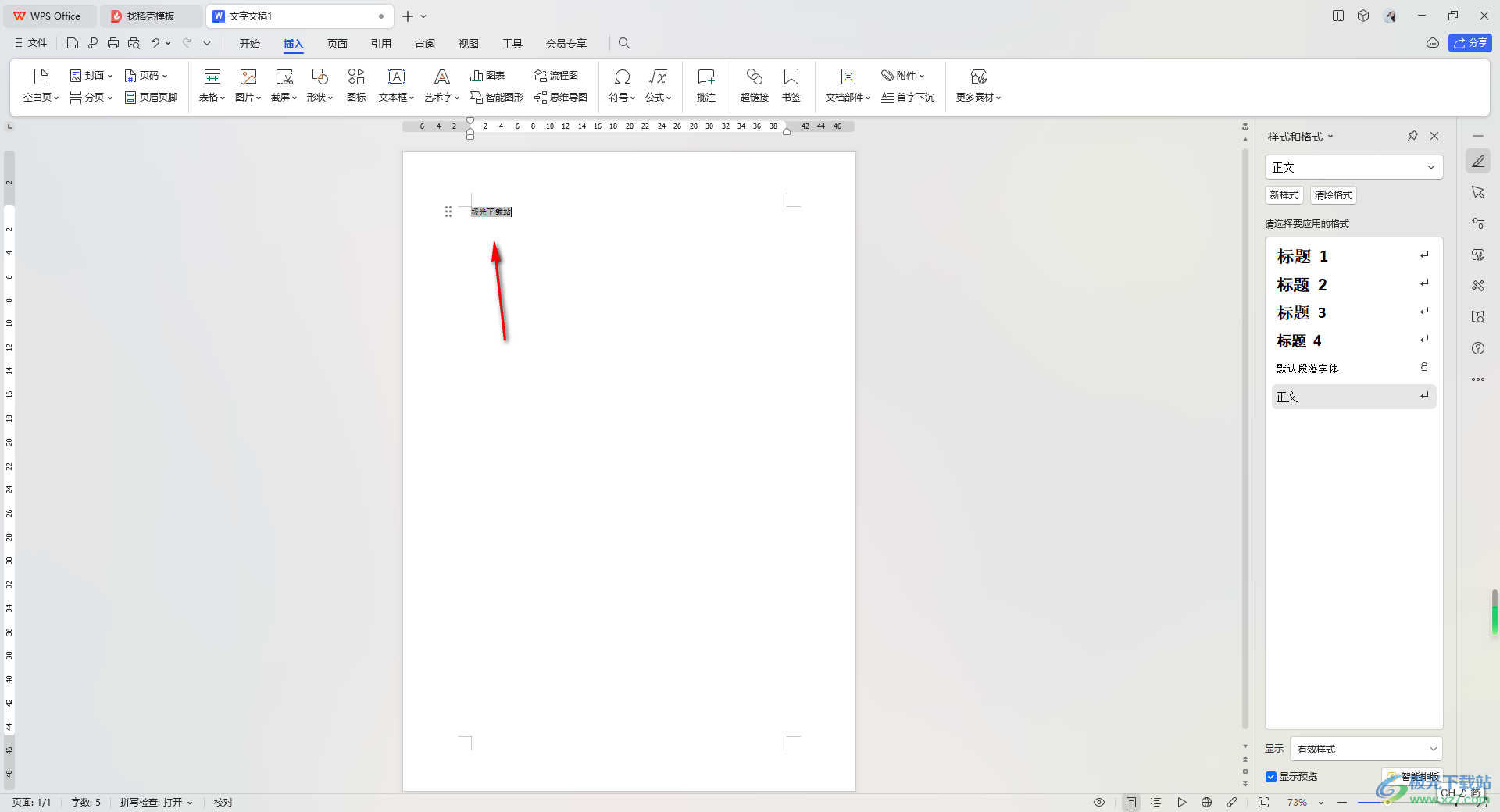Viewport: 1500px width, 812px height.
Task: Switch to web layout view globe icon
Action: pos(1206,803)
